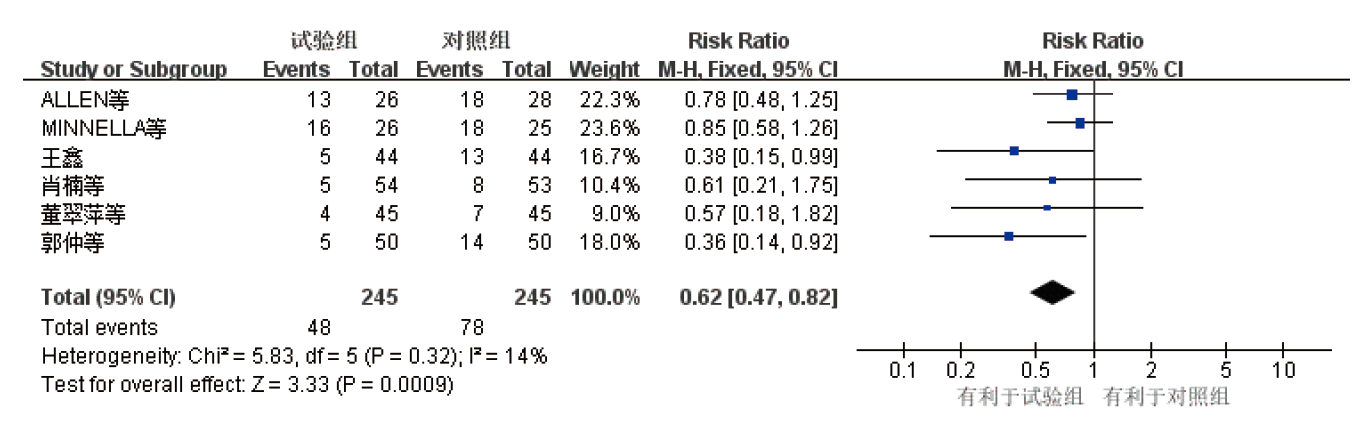Click the lowest blue square in forest plot
The height and width of the screenshot is (424, 1368).
1008,236
